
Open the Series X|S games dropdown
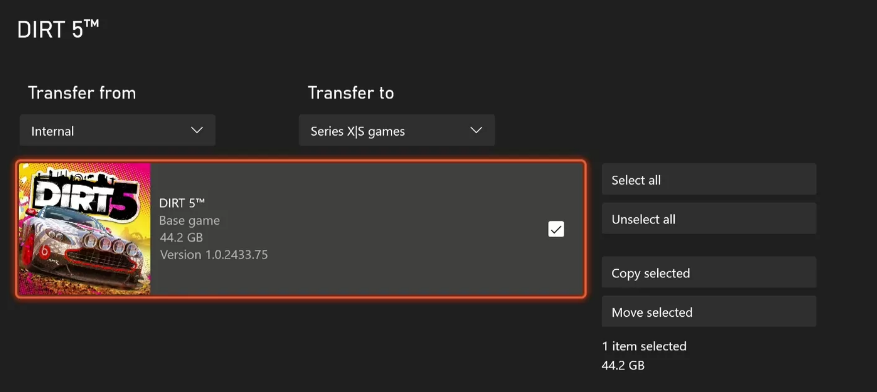tap(397, 130)
